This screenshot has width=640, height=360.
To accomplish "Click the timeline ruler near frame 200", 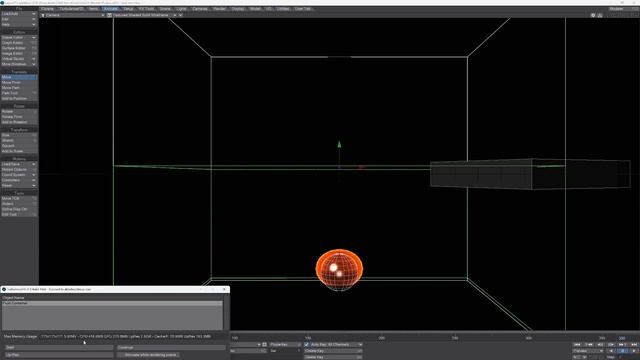I will click(x=382, y=338).
